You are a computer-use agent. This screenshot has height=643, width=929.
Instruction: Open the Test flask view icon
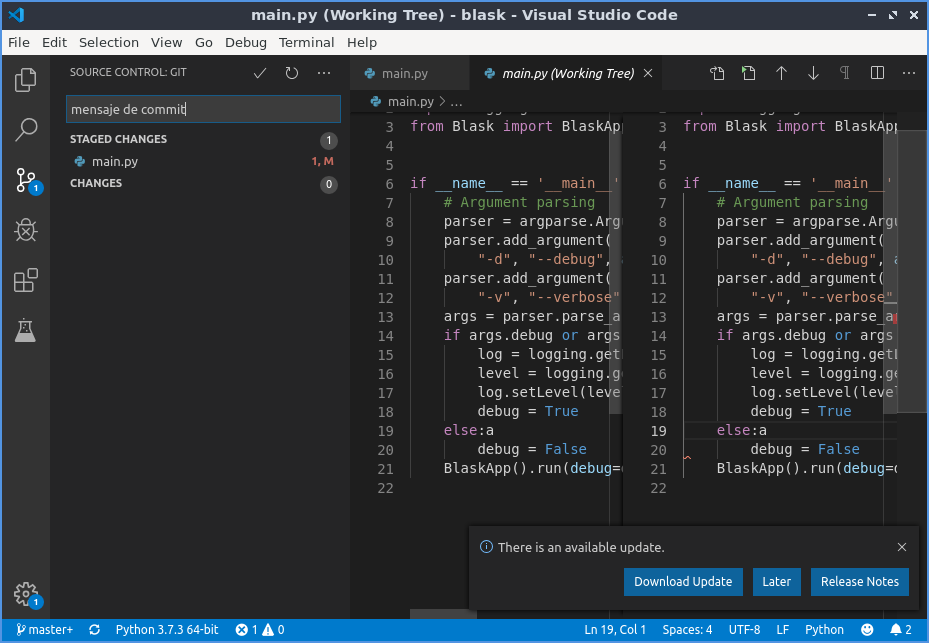coord(25,330)
